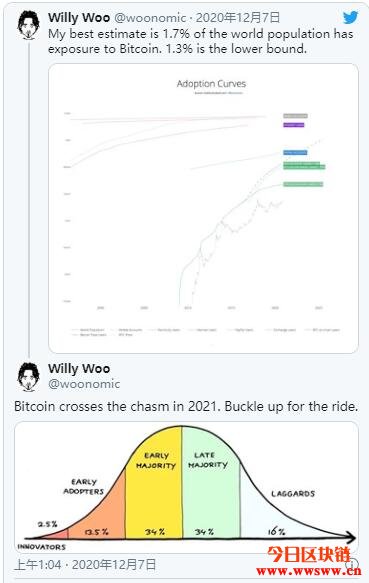Click @woonomic handle below second name

coord(84,384)
